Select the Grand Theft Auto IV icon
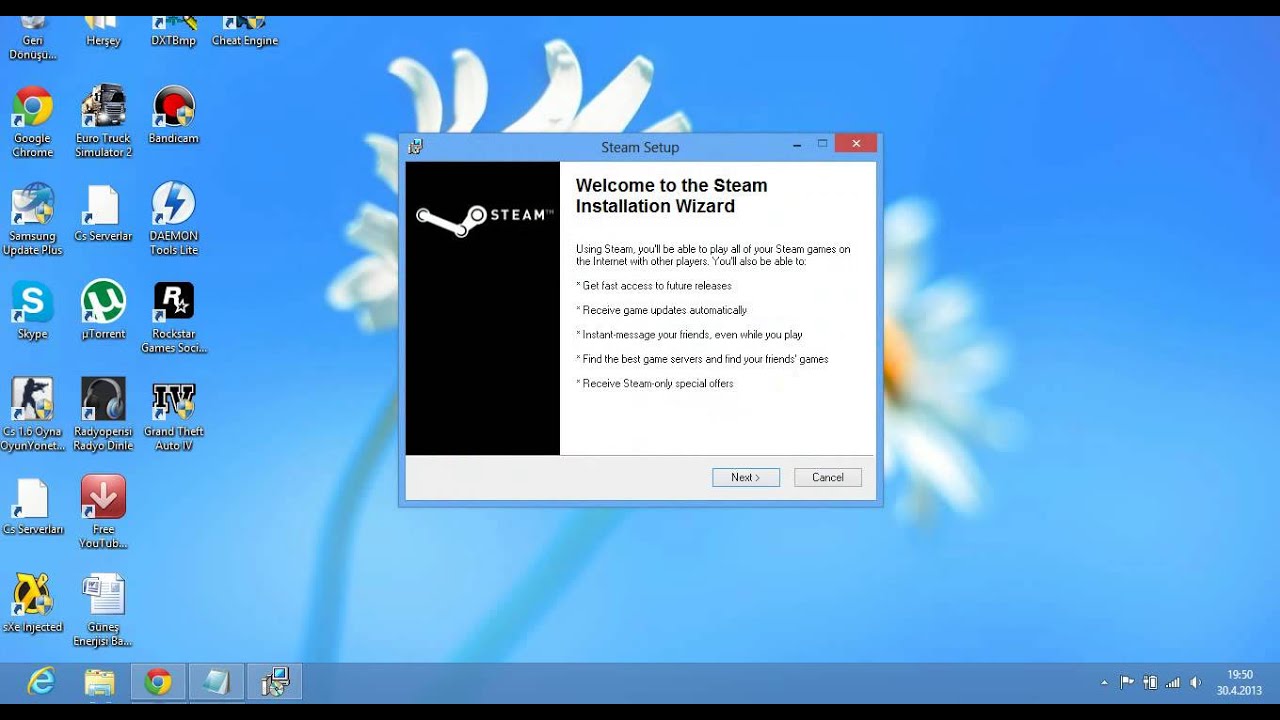 [174, 415]
